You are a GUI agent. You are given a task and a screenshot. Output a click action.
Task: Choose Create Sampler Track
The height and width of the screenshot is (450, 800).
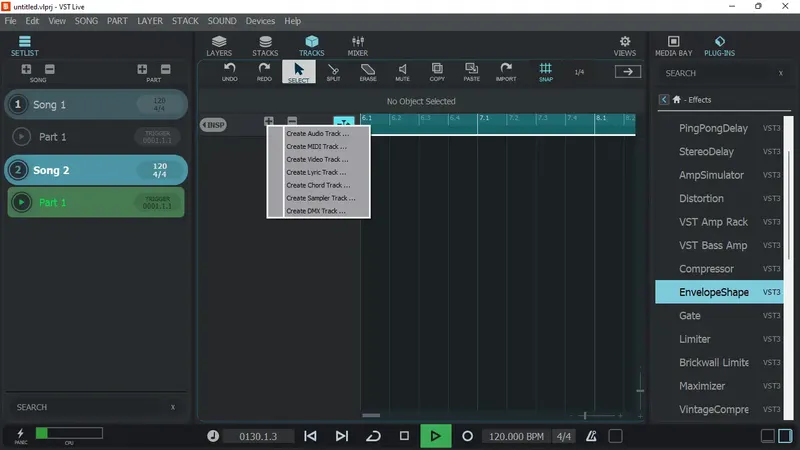point(321,198)
